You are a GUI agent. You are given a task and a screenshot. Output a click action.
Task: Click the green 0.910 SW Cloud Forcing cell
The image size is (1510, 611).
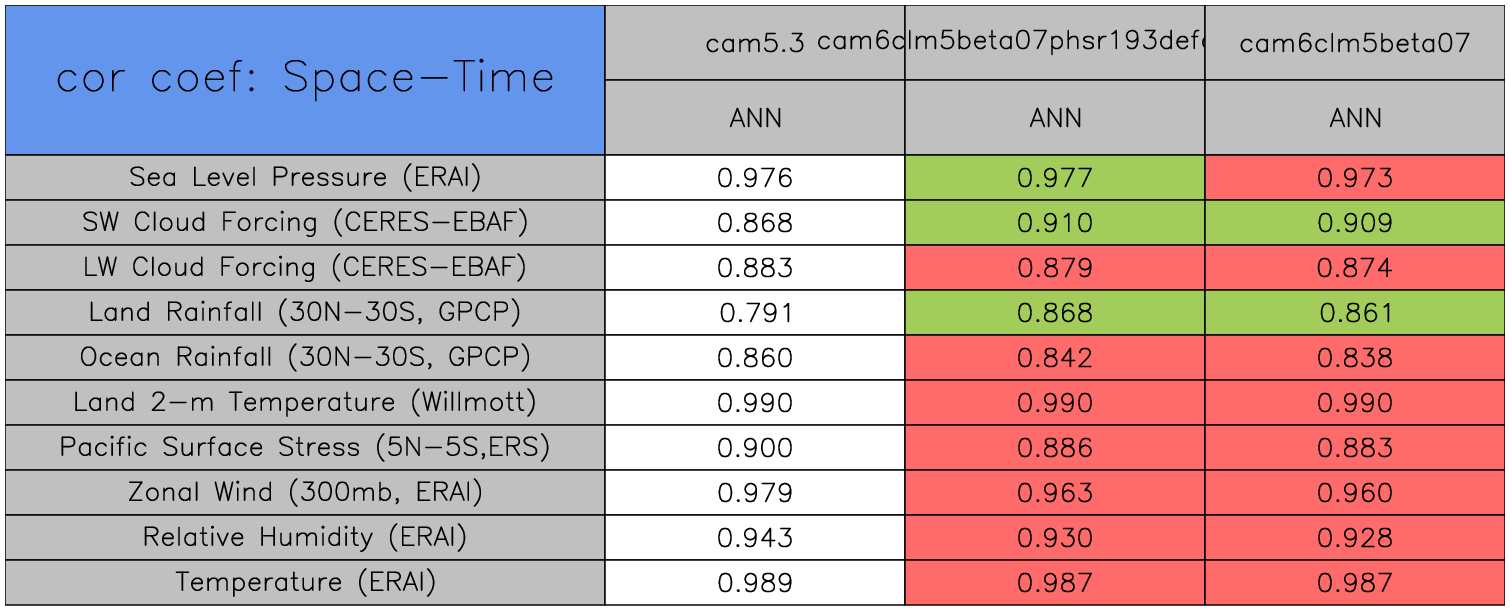tap(1055, 223)
